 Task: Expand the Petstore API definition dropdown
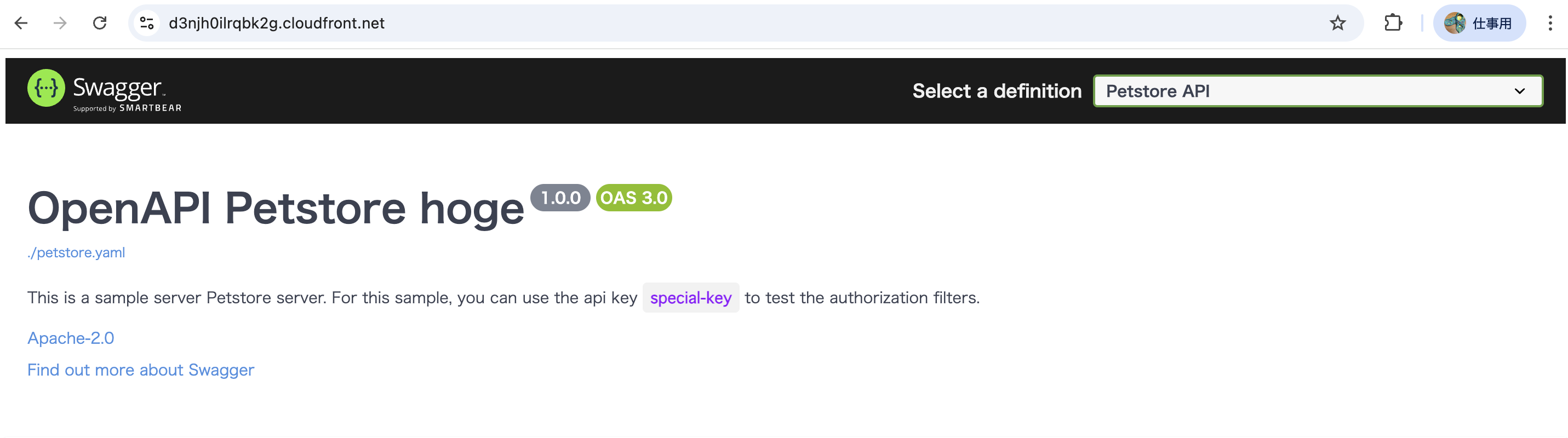point(1318,91)
